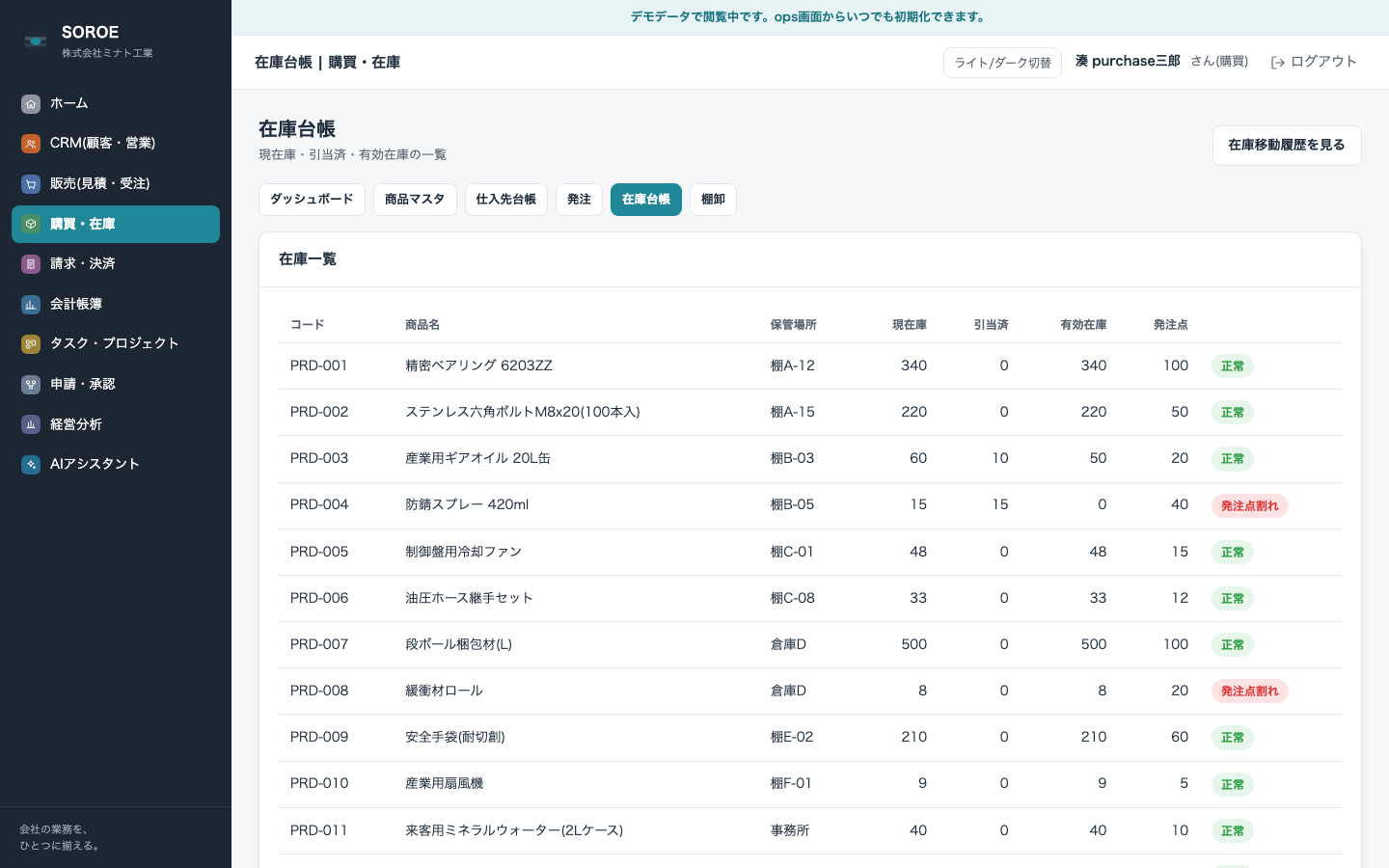Click 油圧ホース継手セット product name
The height and width of the screenshot is (868, 1389).
[x=469, y=598]
